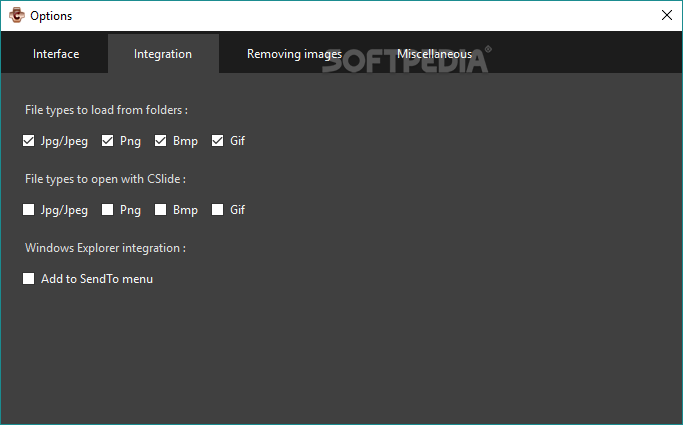Enable Png to open with CSlide
Image resolution: width=683 pixels, height=425 pixels.
pyautogui.click(x=107, y=210)
